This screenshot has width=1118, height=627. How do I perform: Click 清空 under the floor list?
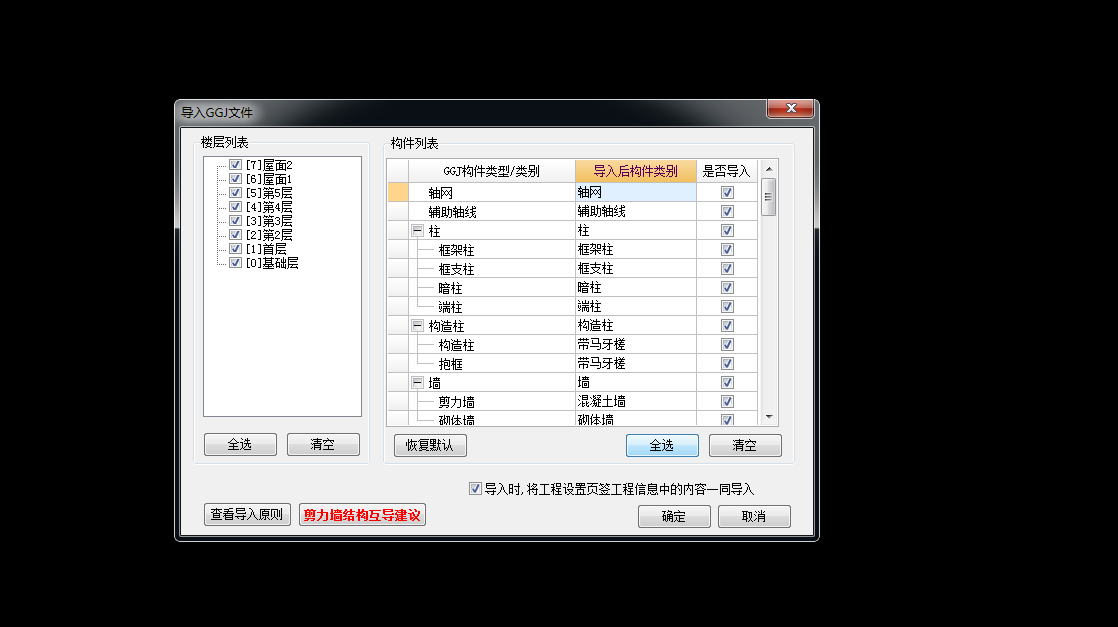pyautogui.click(x=323, y=444)
